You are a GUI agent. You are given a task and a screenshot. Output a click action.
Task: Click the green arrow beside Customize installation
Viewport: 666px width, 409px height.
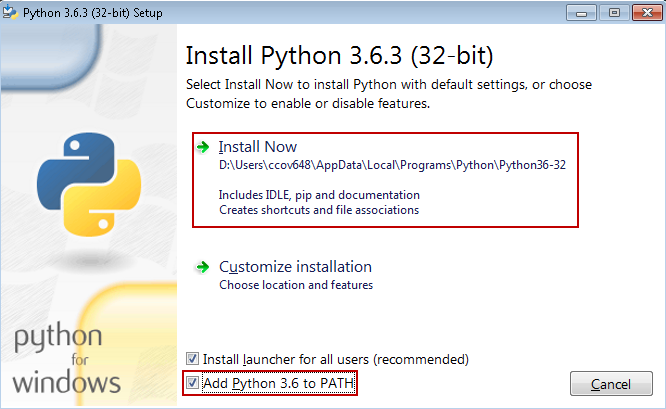click(x=203, y=267)
